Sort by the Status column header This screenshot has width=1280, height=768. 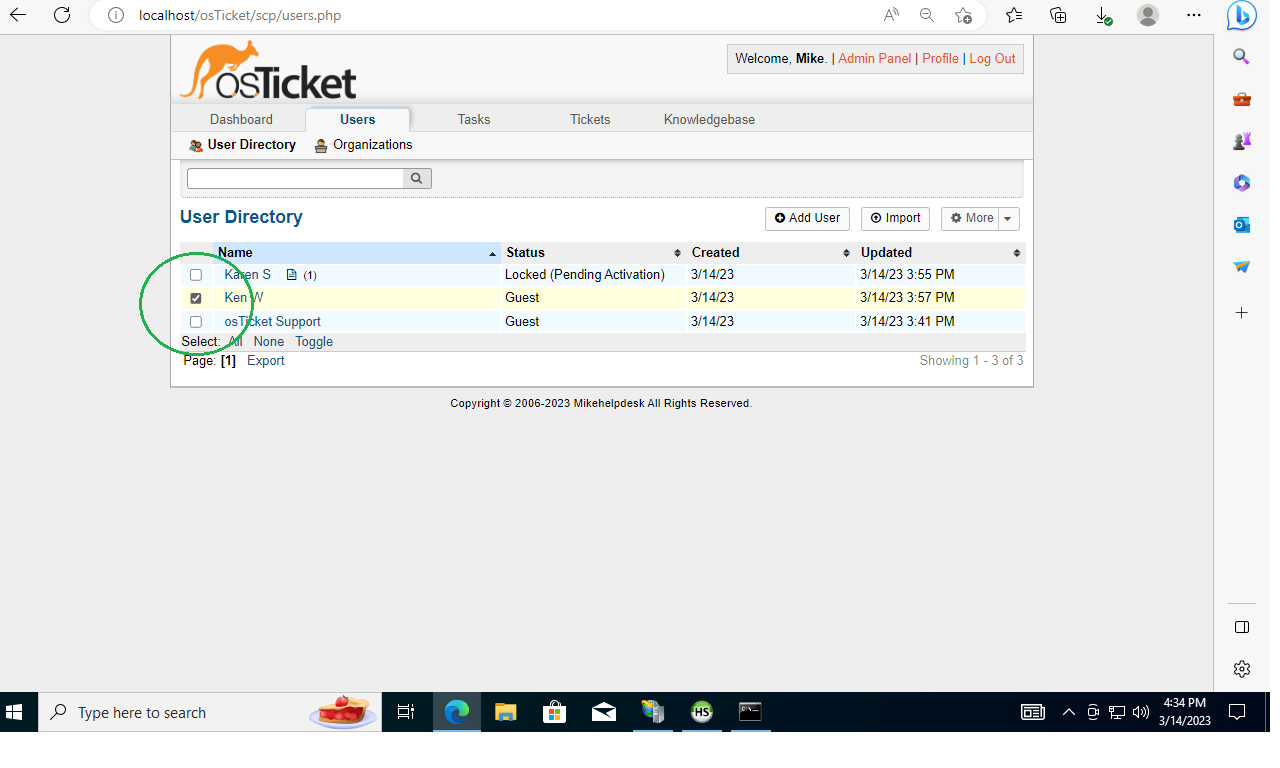click(593, 252)
